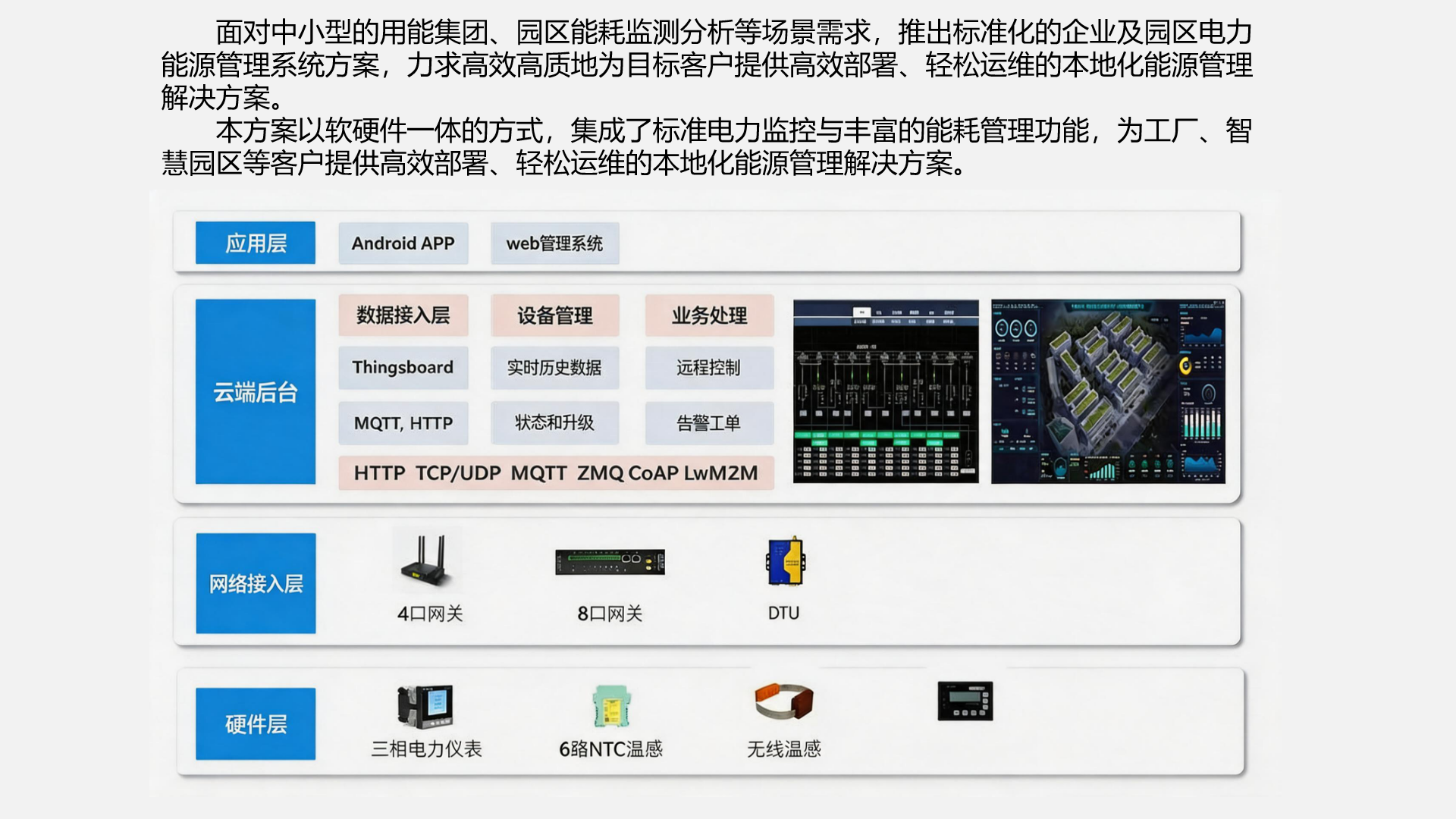The height and width of the screenshot is (819, 1456).
Task: Click the unlabeled black display device in 硬件层
Action: pyautogui.click(x=965, y=701)
